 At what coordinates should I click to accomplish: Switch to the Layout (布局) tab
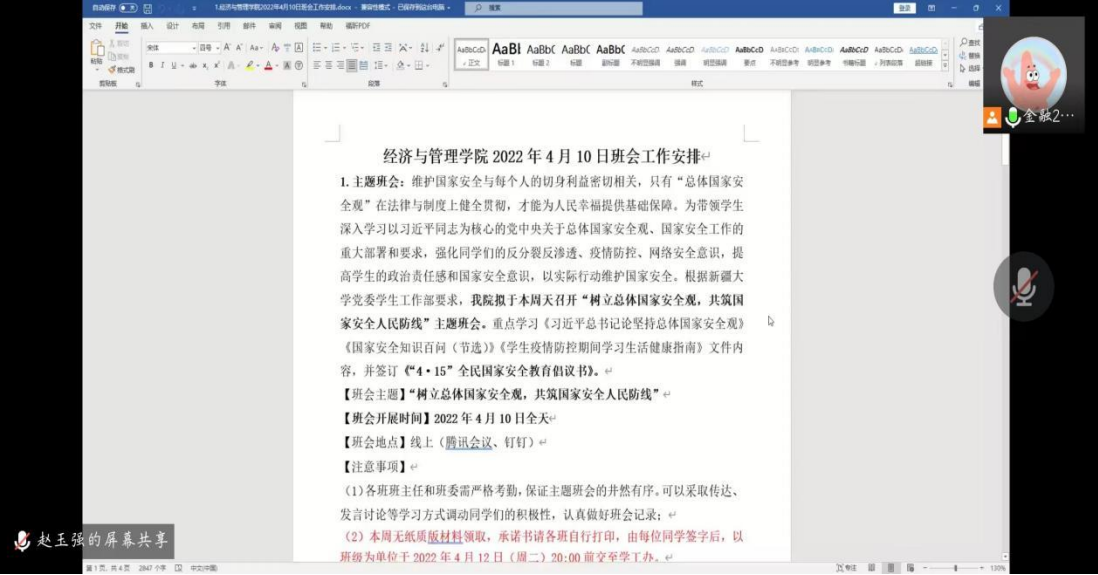[x=198, y=26]
